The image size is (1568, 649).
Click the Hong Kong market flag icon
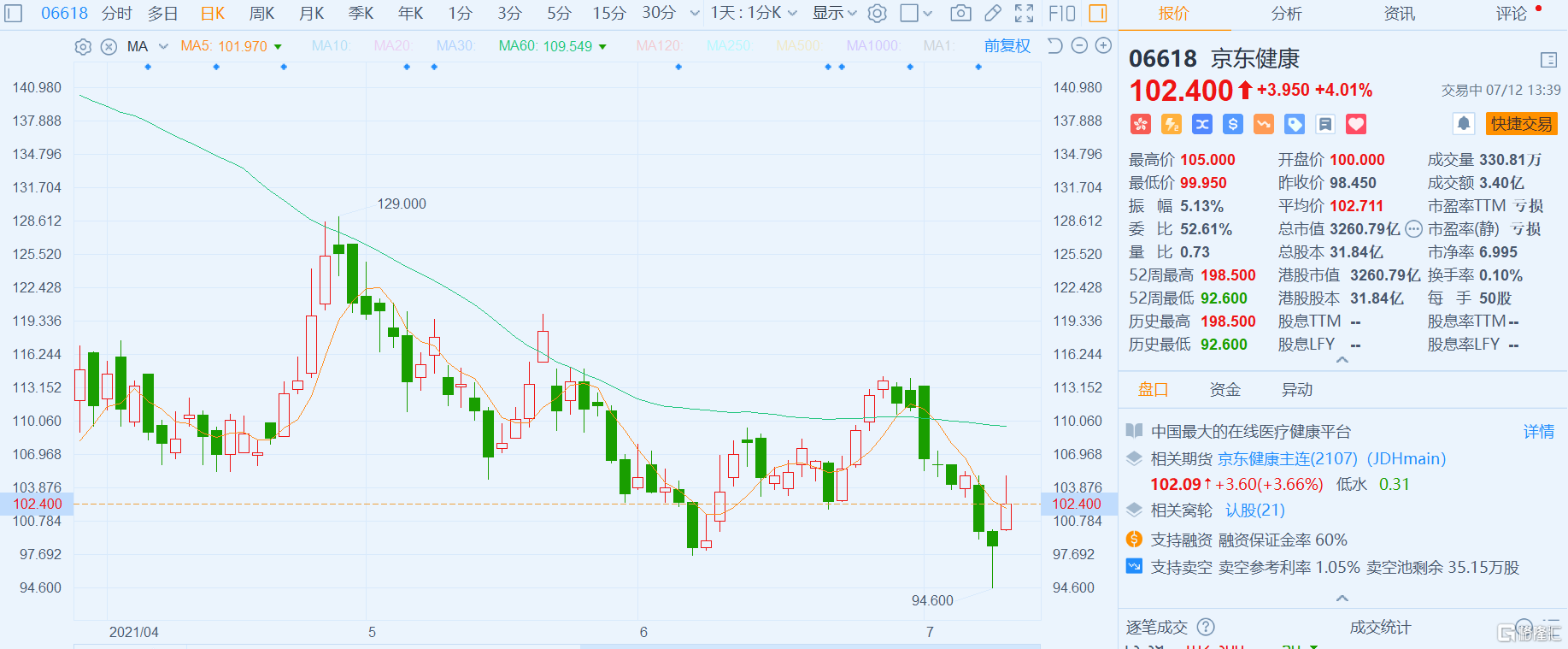click(x=1141, y=124)
